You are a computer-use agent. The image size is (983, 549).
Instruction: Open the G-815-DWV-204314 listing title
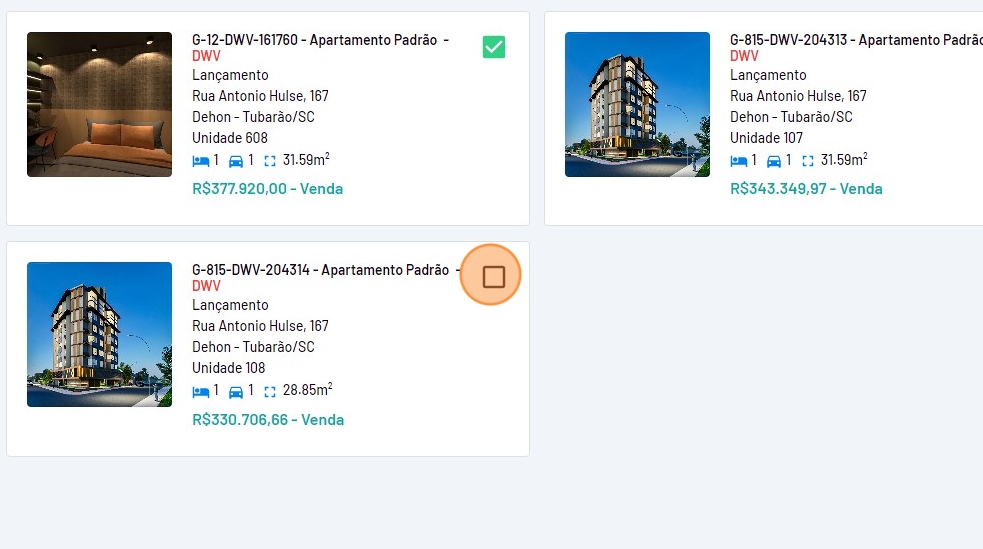tap(320, 270)
